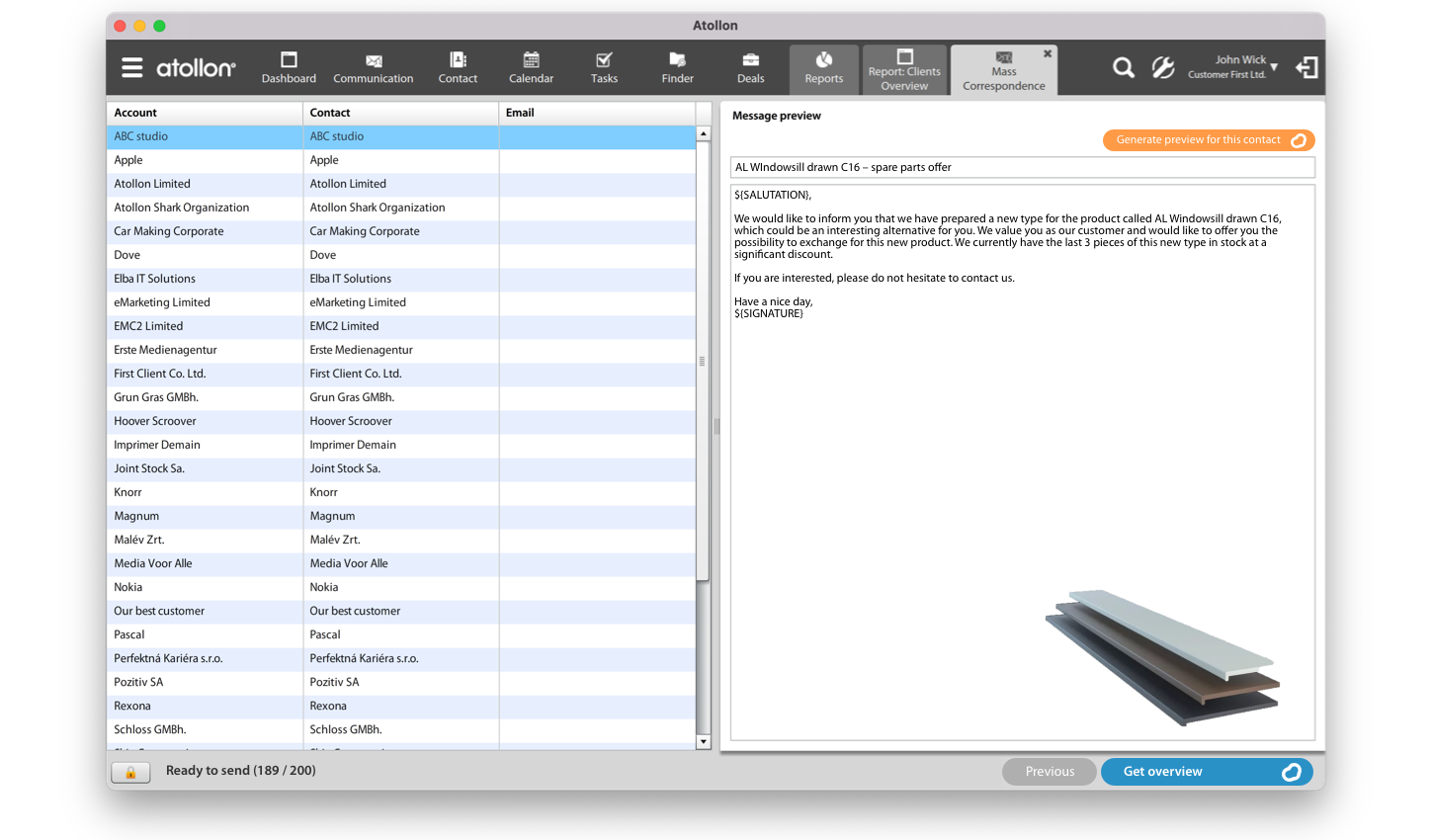Viewport: 1431px width, 840px height.
Task: Click the logout icon
Action: coord(1306,68)
